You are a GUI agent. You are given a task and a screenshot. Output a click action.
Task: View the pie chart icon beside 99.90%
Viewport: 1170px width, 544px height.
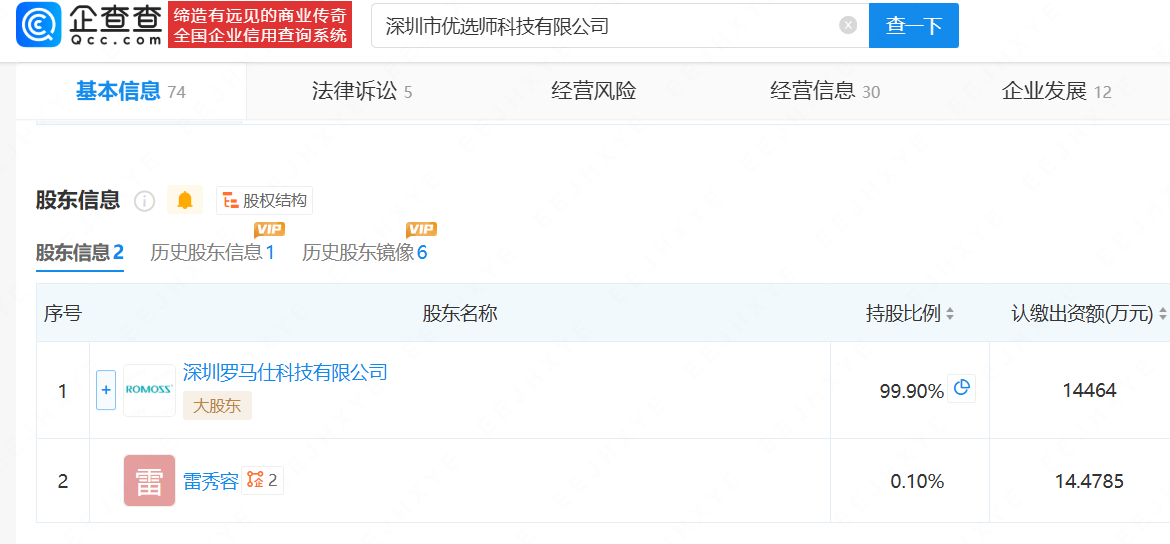click(x=962, y=388)
